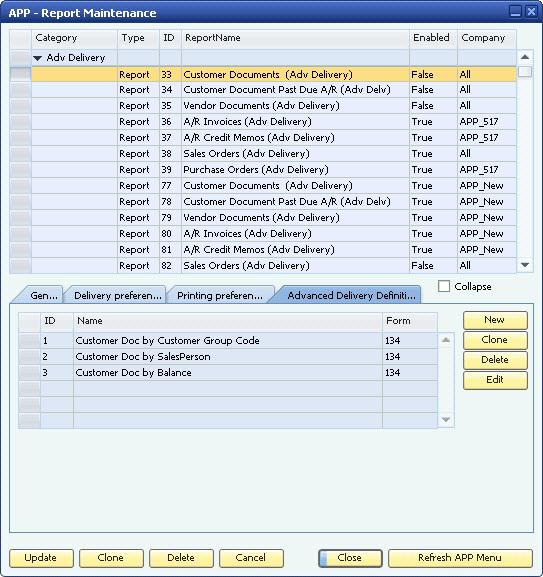Click New to add a delivery definition

495,320
